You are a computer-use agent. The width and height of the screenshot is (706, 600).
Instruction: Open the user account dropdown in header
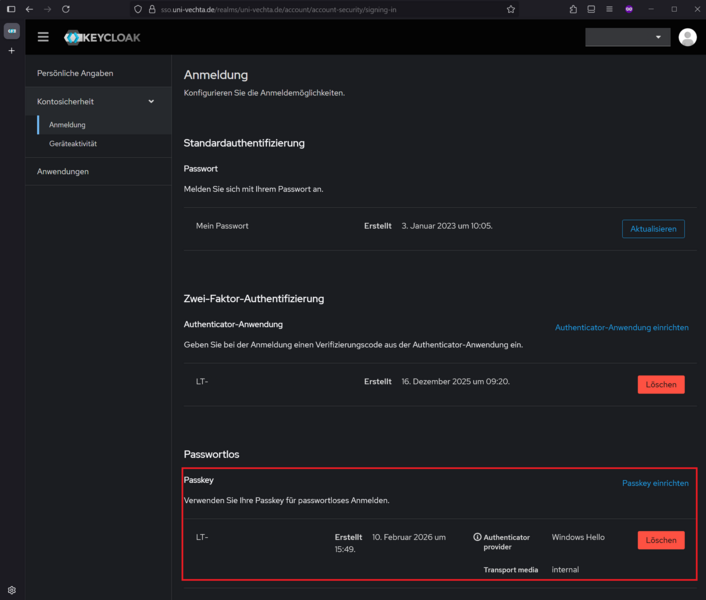(x=628, y=37)
